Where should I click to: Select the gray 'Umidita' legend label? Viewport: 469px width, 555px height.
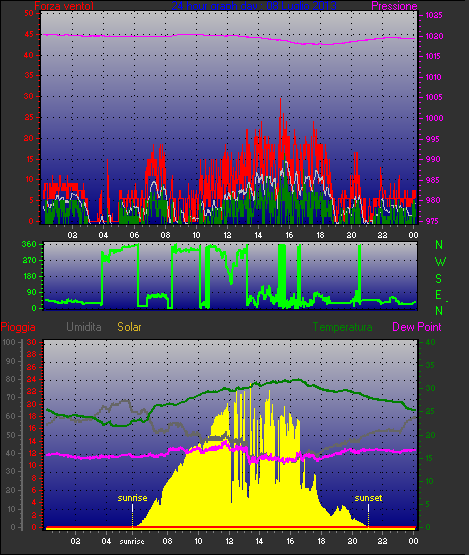84,327
